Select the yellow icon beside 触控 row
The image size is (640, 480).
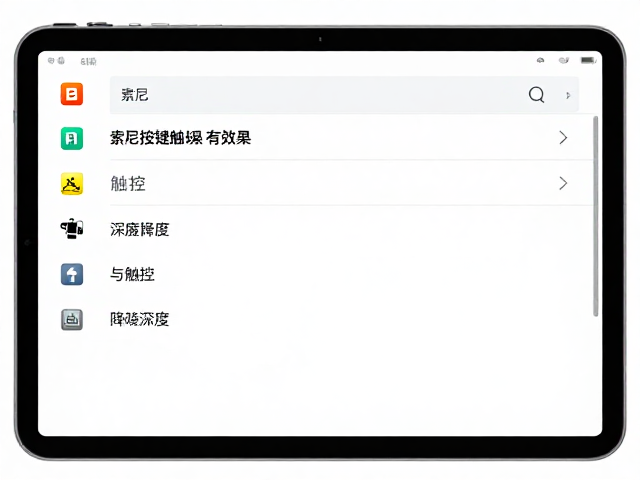pyautogui.click(x=72, y=184)
